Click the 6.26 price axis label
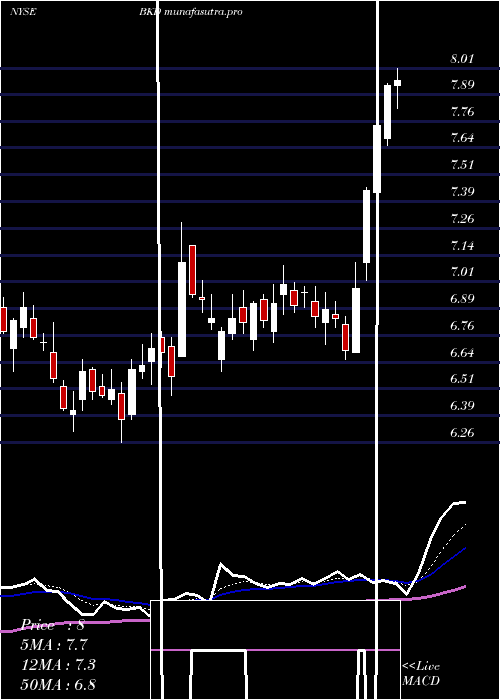Screen dimensions: 500x700 point(462,433)
